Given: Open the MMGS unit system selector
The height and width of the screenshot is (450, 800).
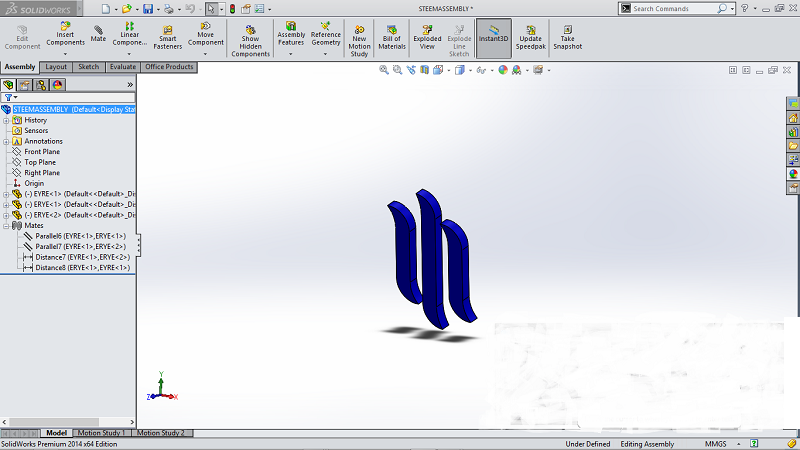Looking at the screenshot, I should click(715, 444).
